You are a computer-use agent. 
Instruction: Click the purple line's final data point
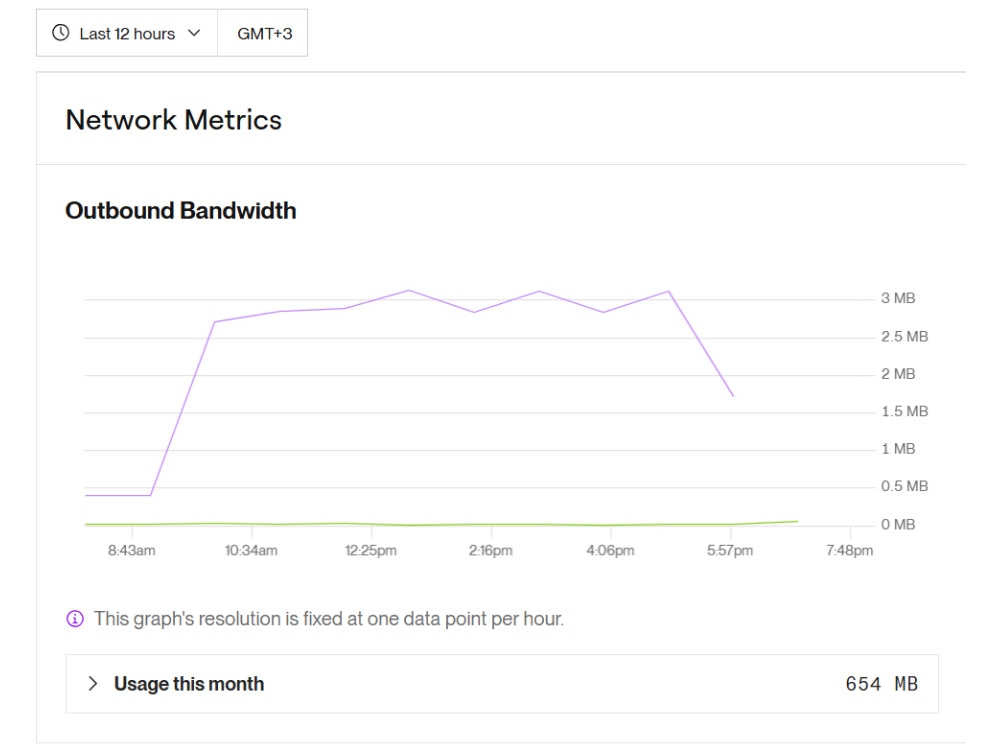tap(733, 396)
